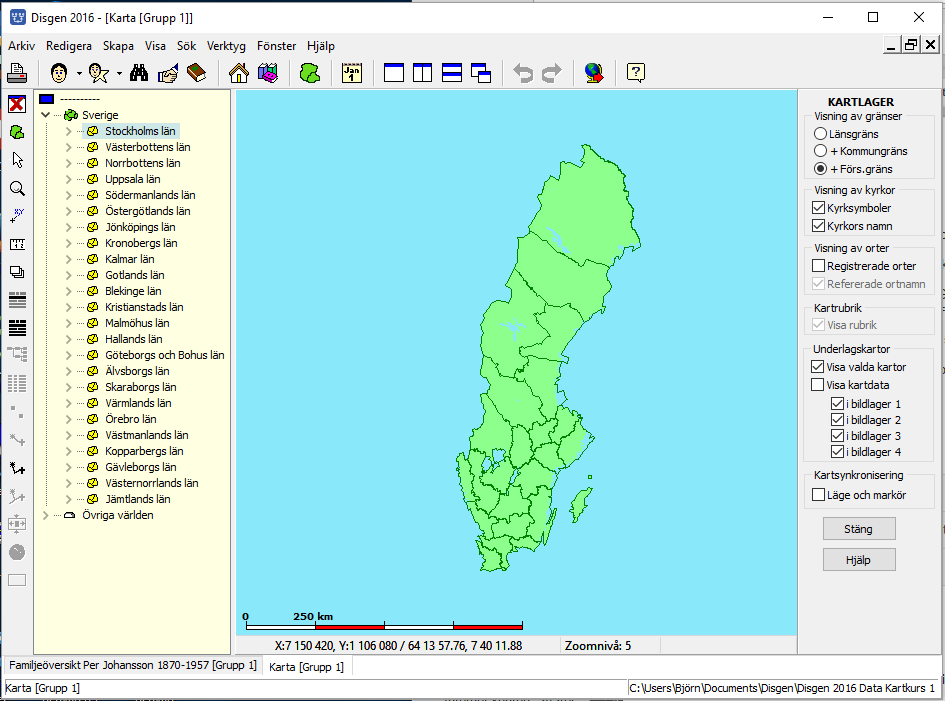Open the Redigera menu
945x701 pixels.
click(x=69, y=46)
